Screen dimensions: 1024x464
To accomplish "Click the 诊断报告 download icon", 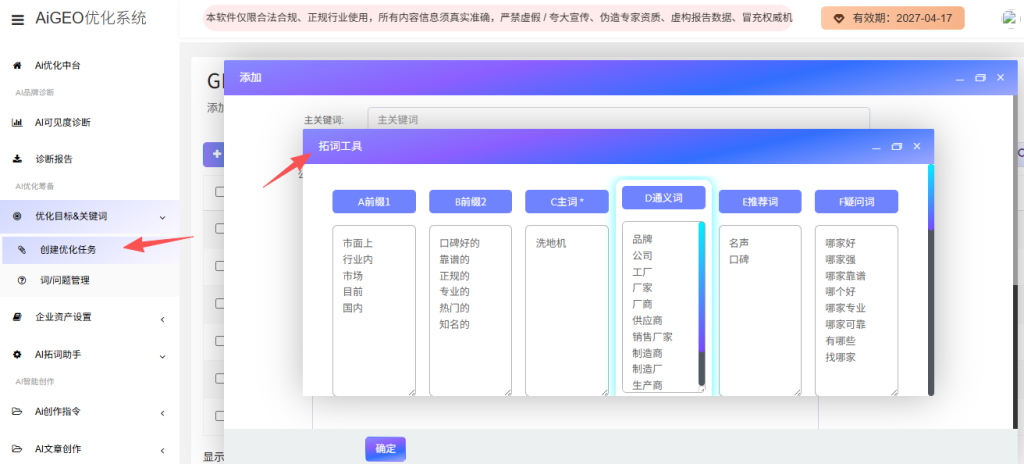I will click(18, 159).
